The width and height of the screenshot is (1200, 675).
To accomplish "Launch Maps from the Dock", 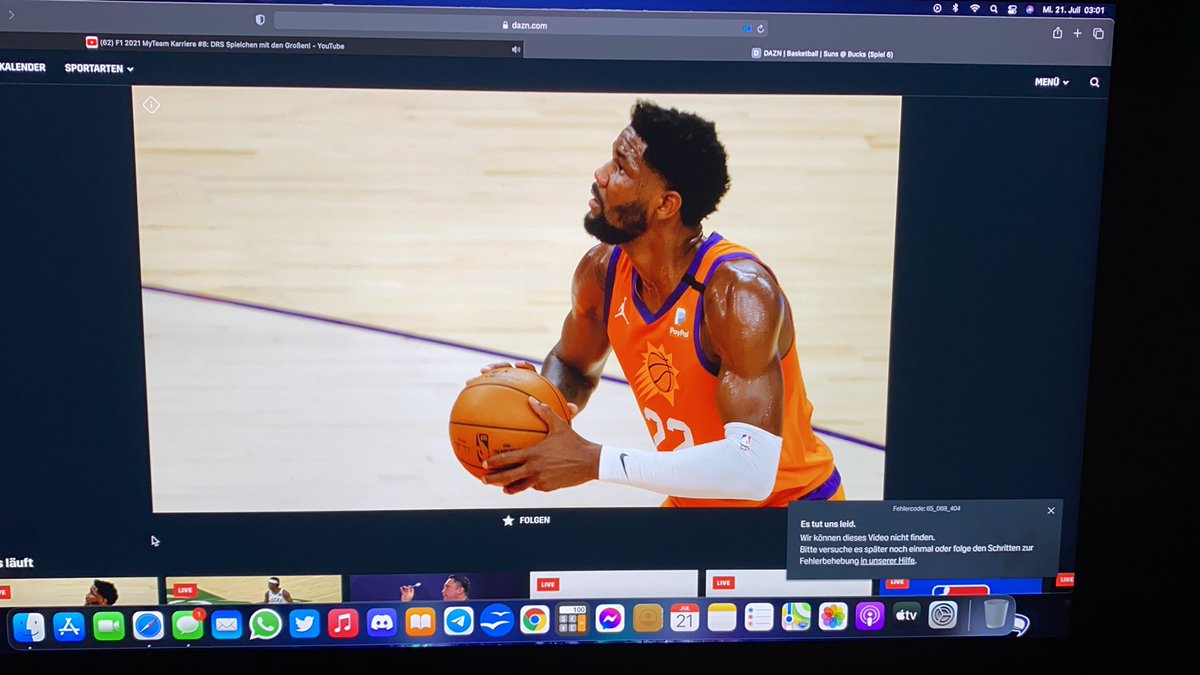I will tap(796, 617).
